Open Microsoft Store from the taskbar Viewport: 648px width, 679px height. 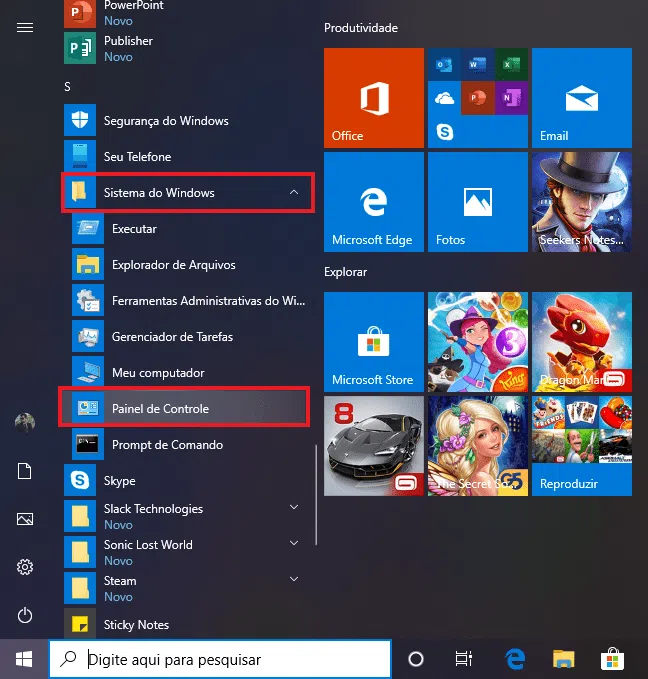[612, 659]
